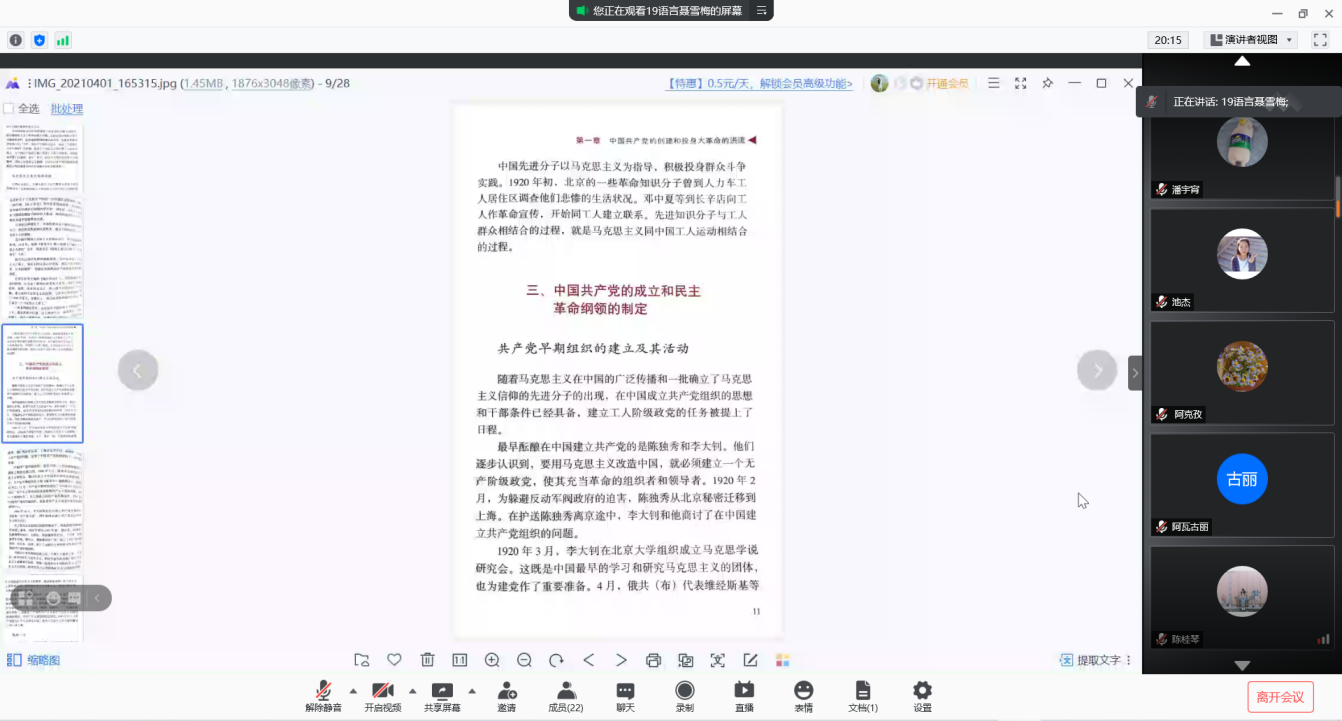Open meeting 设置 settings

922,696
